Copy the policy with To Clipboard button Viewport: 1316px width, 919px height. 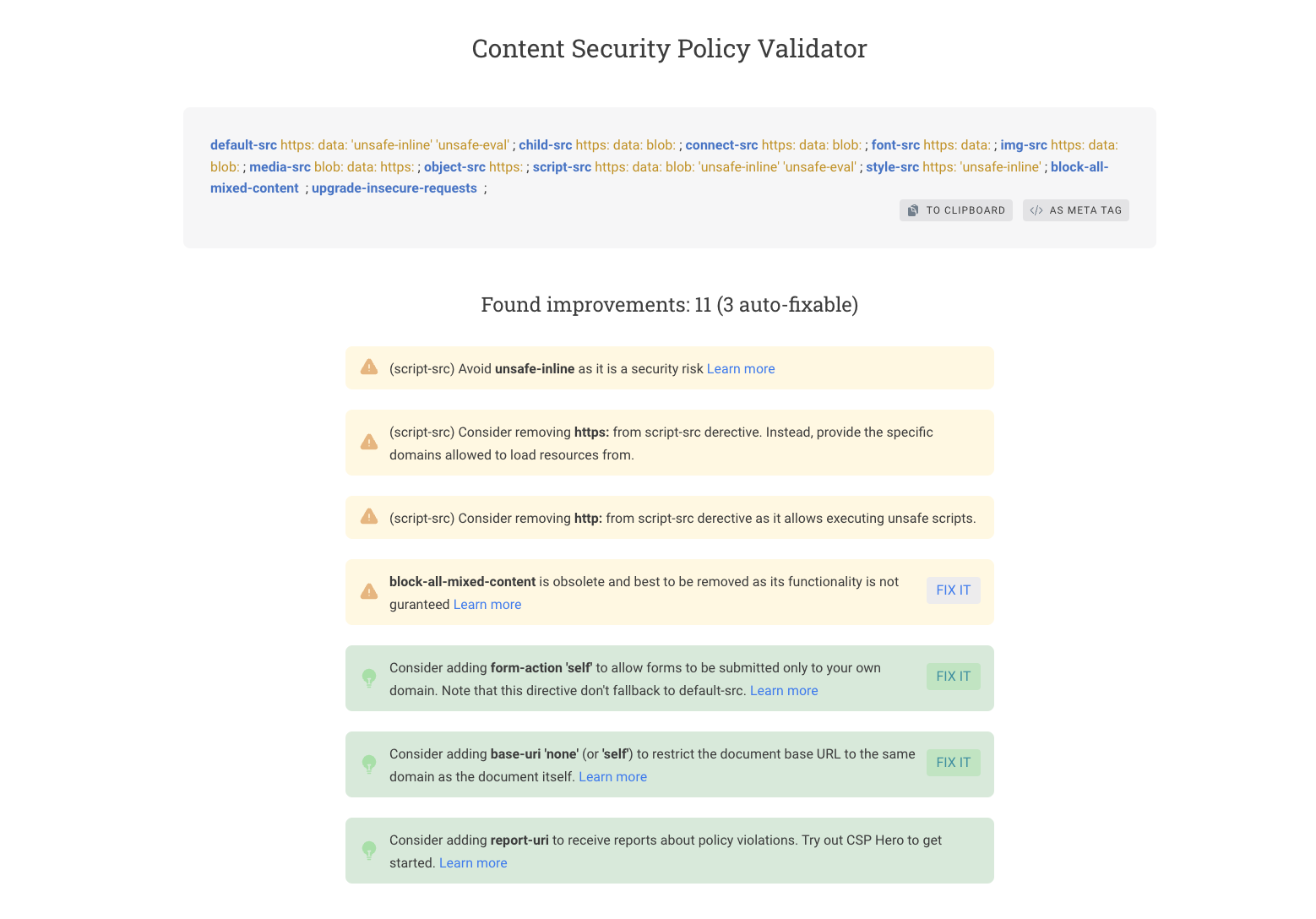tap(956, 210)
